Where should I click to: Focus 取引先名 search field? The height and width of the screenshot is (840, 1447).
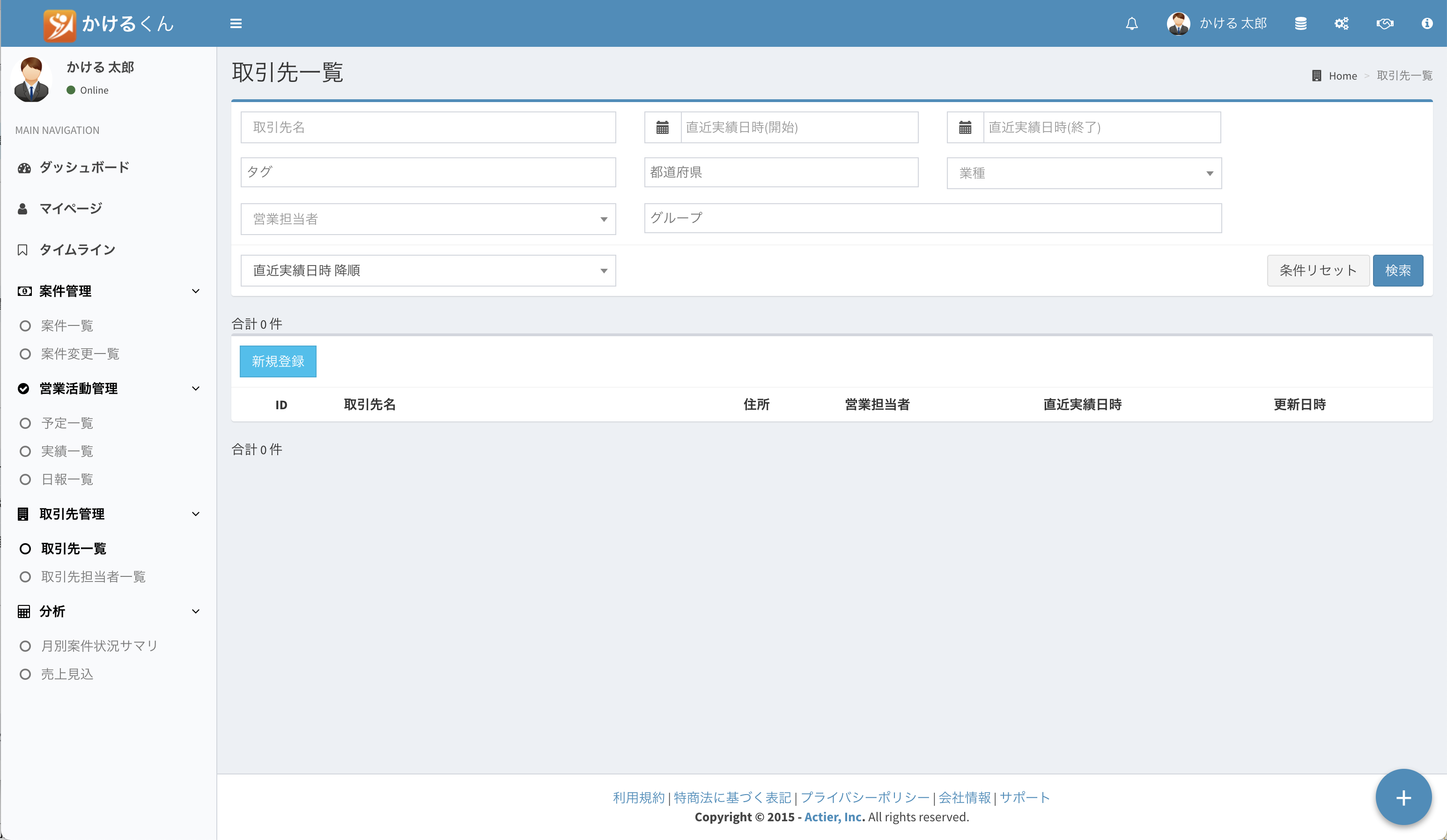(428, 127)
